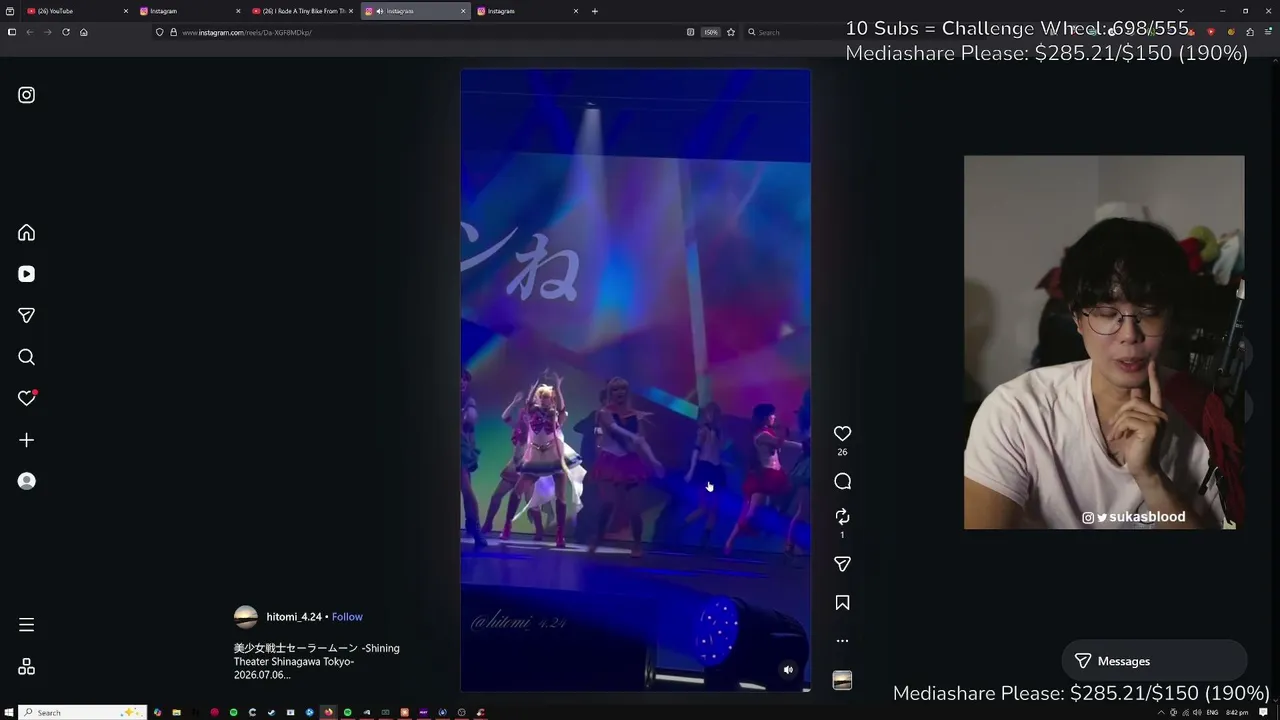Toggle the browser sidebar panel
This screenshot has height=720, width=1280.
click(x=12, y=32)
